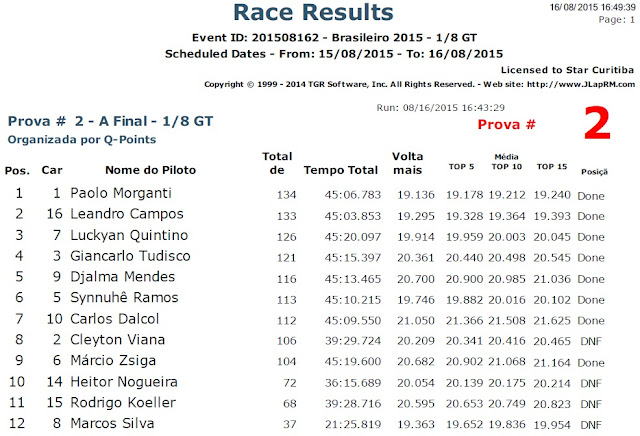Select the TOP 15 column header
Image resolution: width=640 pixels, height=436 pixels.
(x=552, y=167)
